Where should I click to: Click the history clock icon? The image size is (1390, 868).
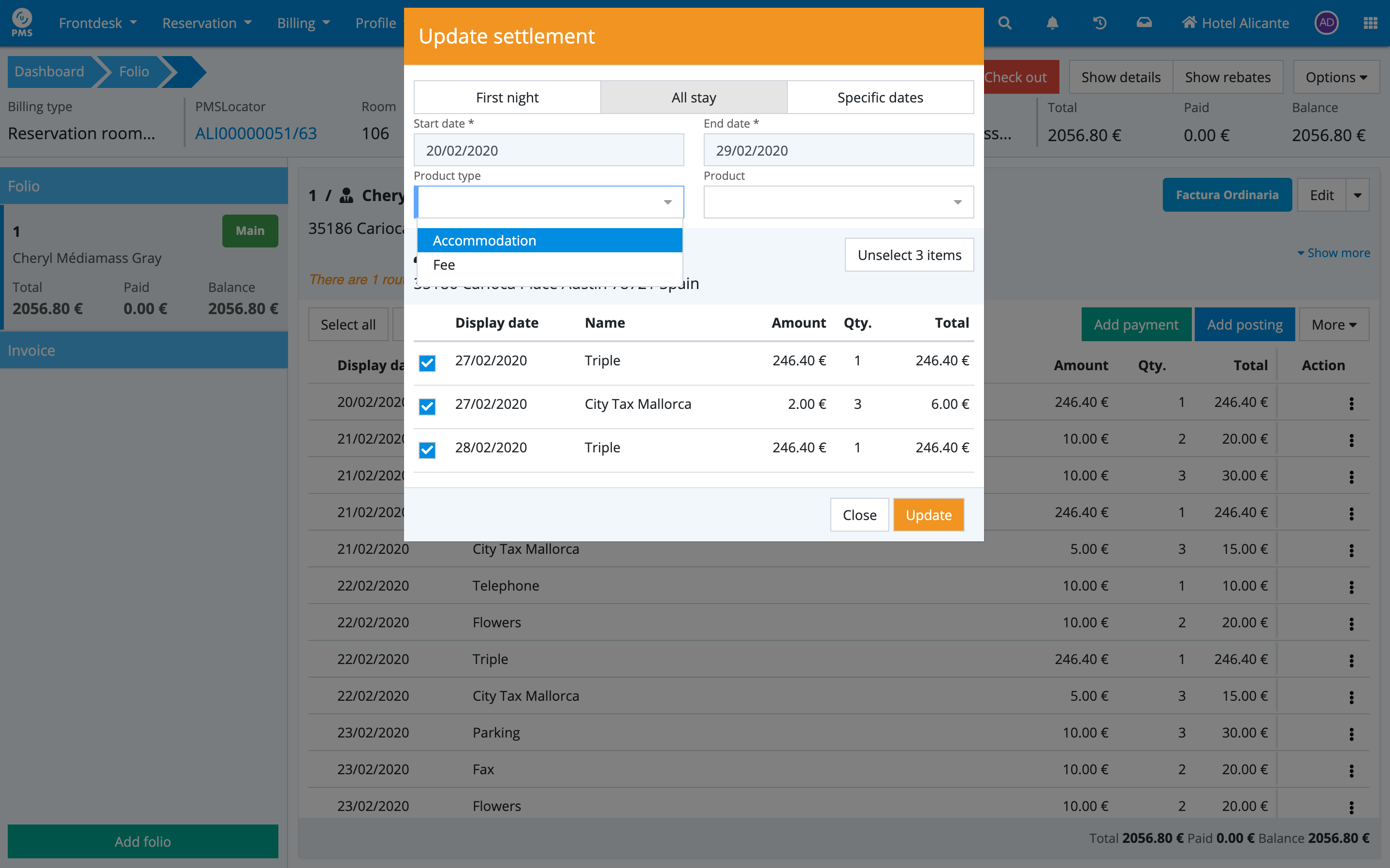click(x=1099, y=23)
